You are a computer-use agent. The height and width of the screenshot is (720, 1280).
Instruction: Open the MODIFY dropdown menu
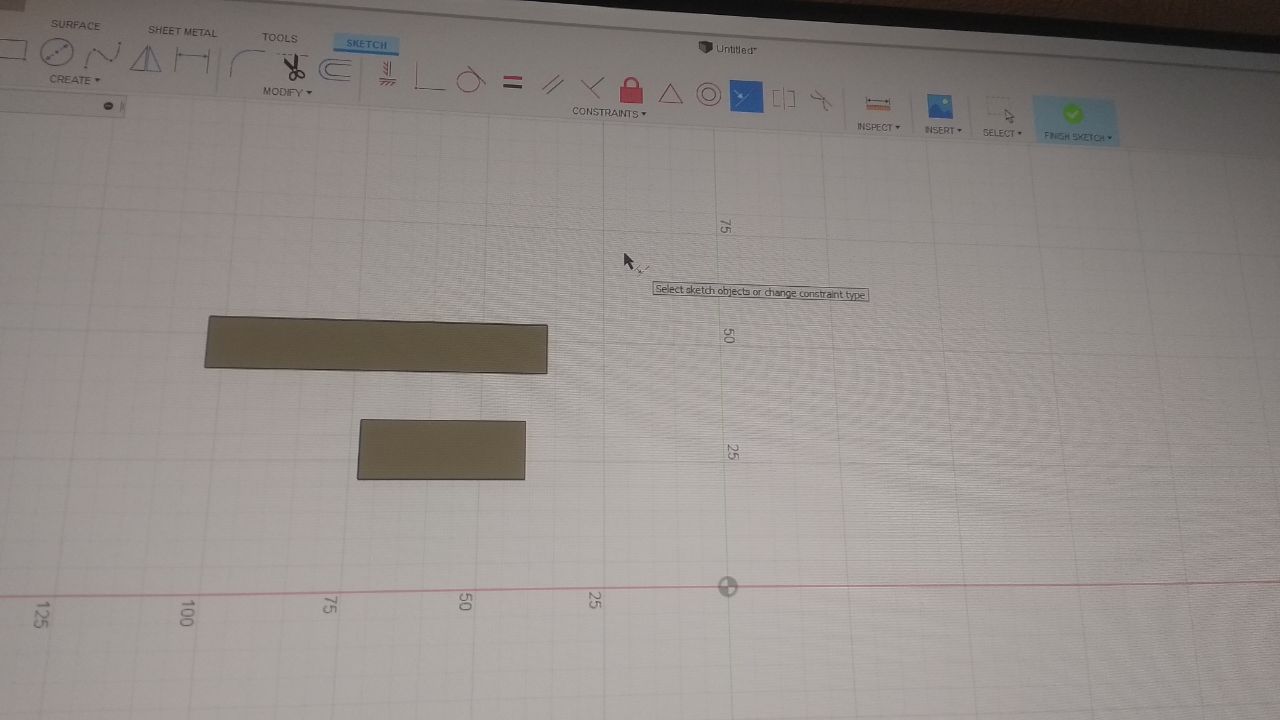pos(287,92)
